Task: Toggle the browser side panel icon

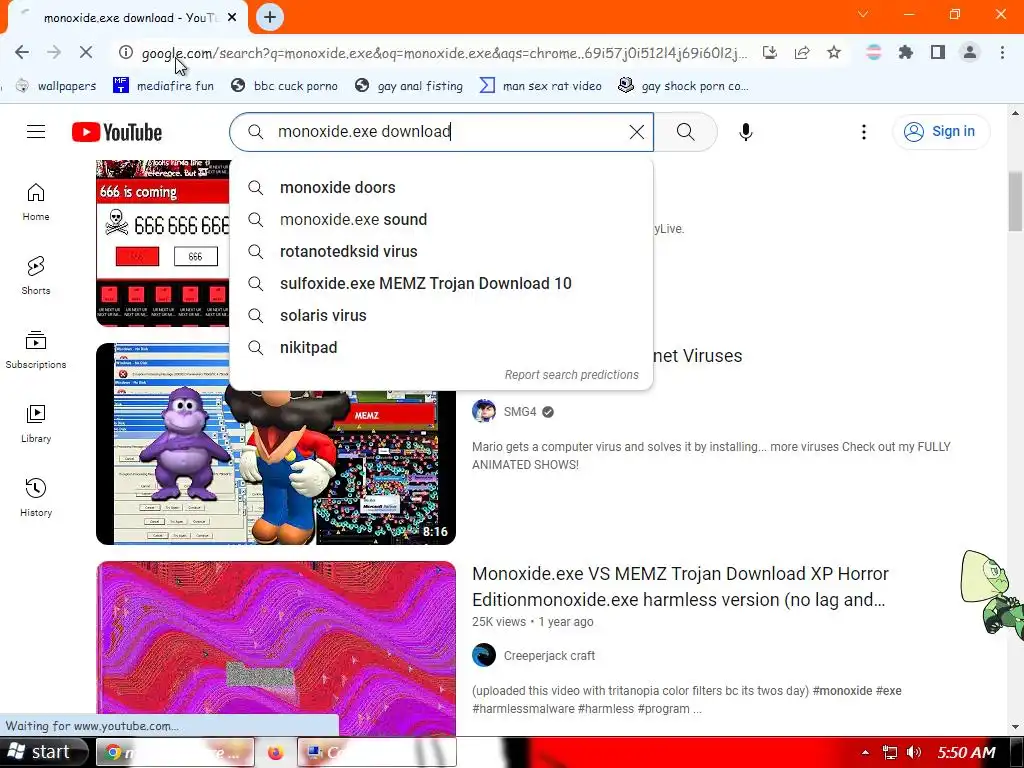Action: tap(938, 52)
